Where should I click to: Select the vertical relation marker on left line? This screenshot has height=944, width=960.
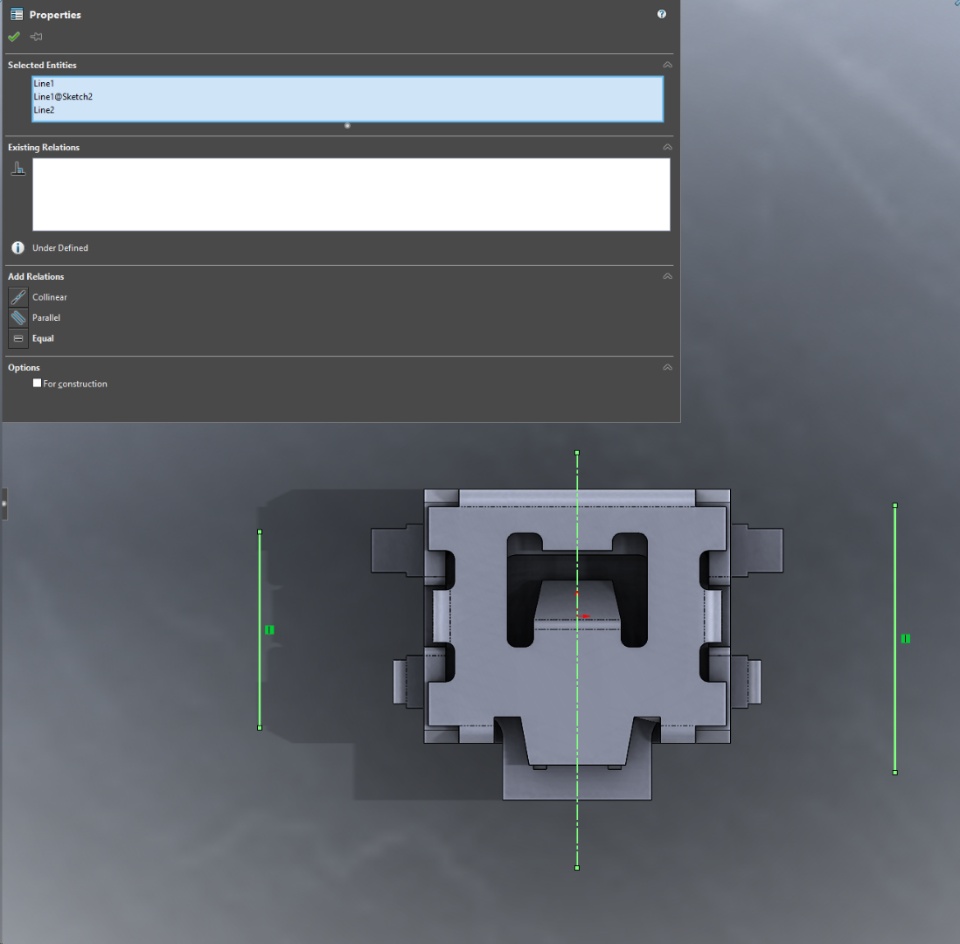click(x=269, y=629)
